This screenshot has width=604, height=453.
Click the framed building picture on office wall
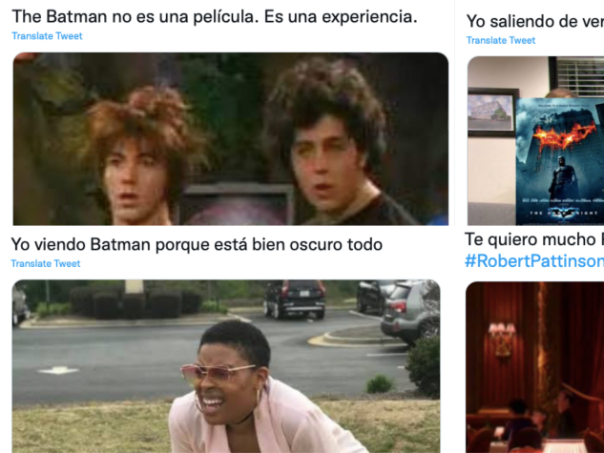[493, 112]
